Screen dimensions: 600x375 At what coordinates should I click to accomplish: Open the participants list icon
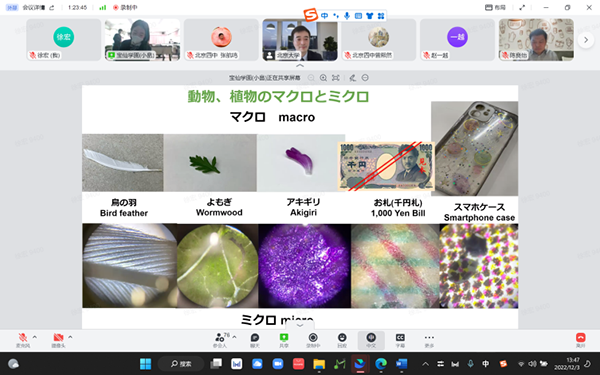(x=220, y=338)
